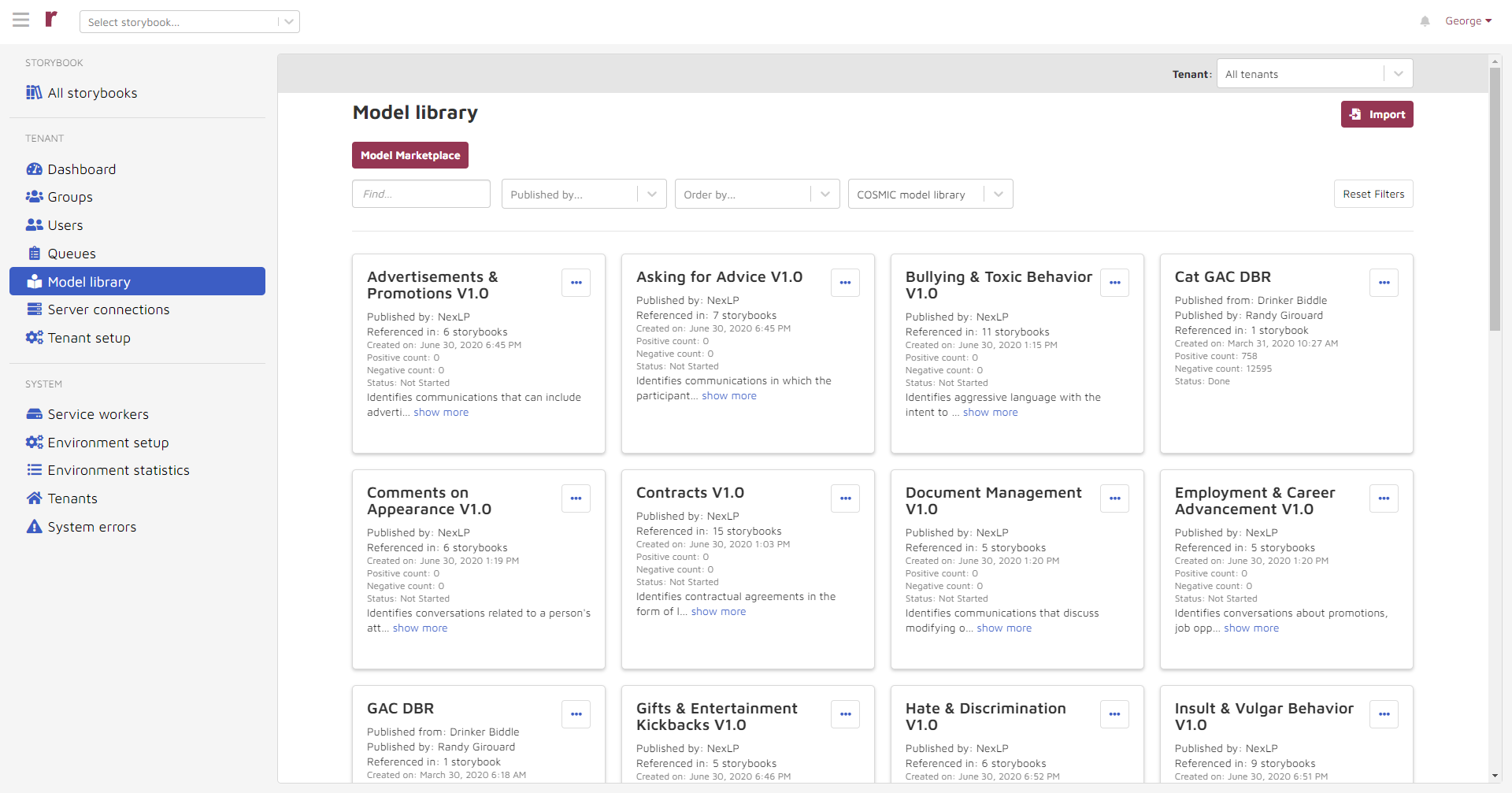The height and width of the screenshot is (793, 1512).
Task: Open options menu for Comments on Appearance card
Action: point(576,498)
